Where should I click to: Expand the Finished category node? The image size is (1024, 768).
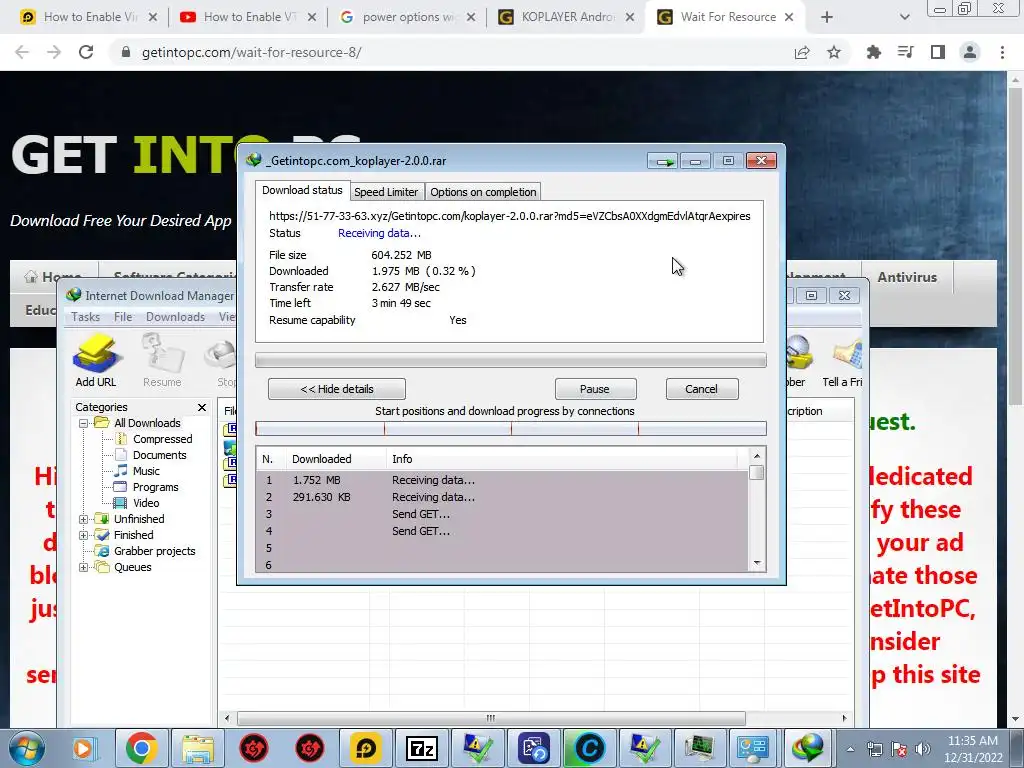(84, 536)
